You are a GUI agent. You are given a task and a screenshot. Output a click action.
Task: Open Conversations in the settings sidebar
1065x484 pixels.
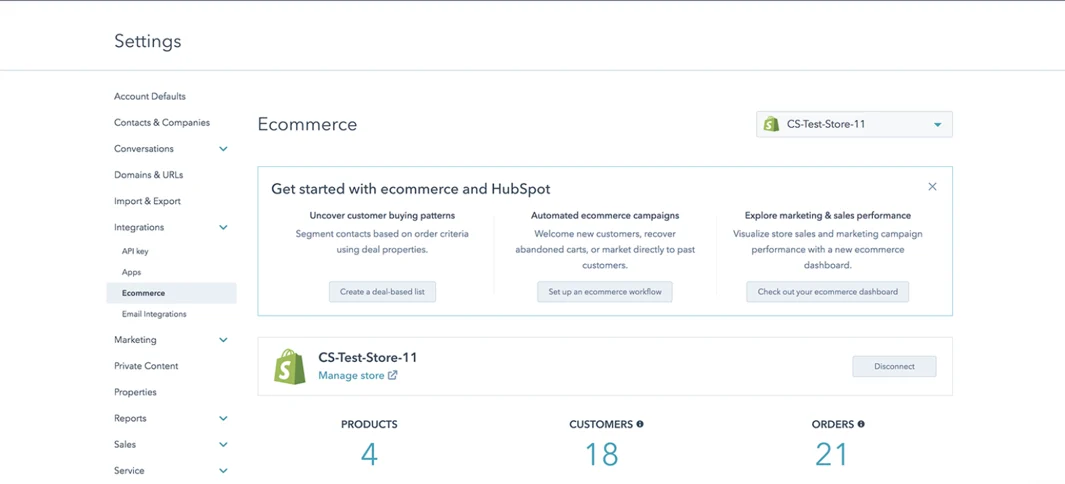point(144,149)
